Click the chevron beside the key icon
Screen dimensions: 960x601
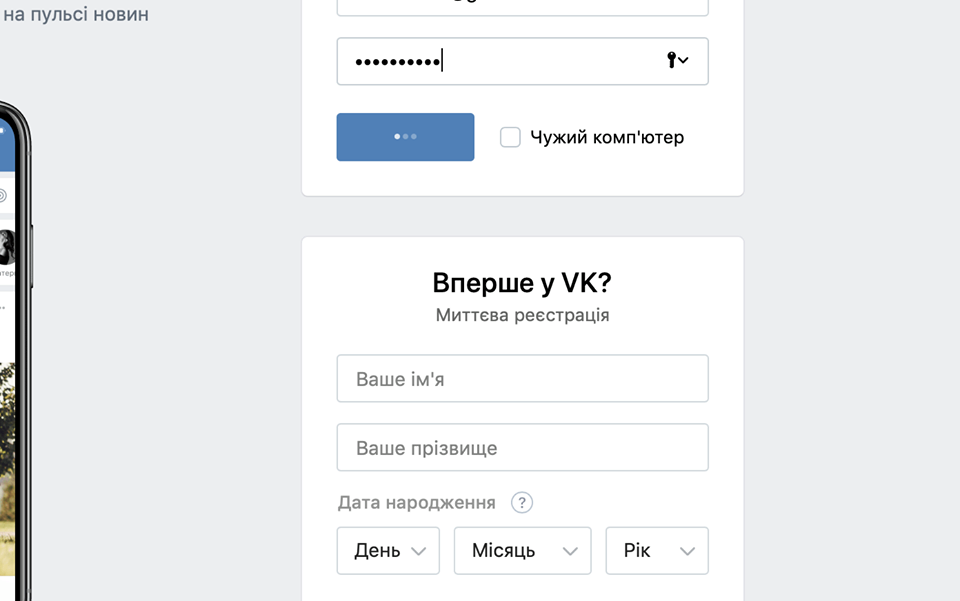pyautogui.click(x=683, y=61)
